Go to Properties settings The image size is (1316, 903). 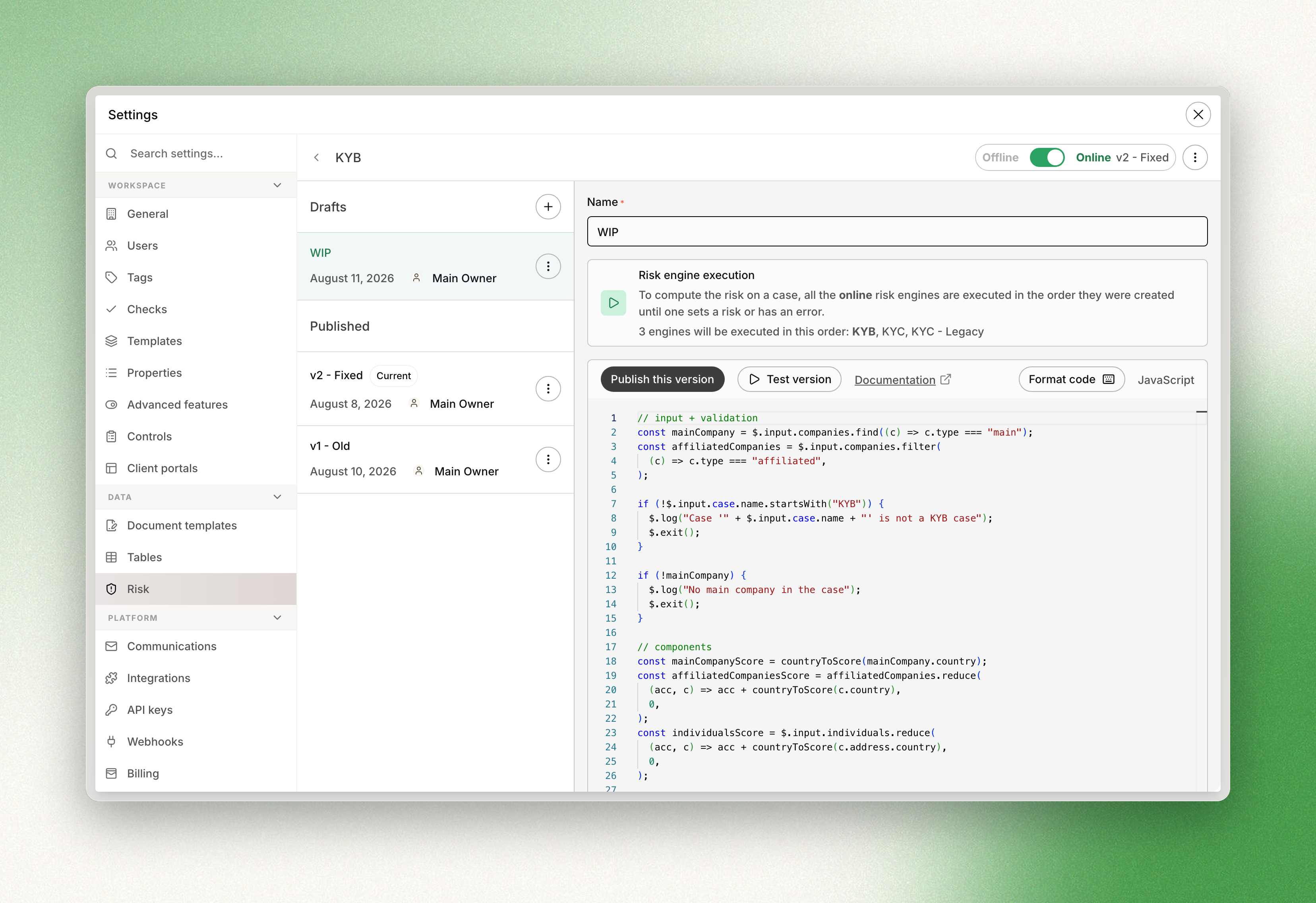point(196,373)
